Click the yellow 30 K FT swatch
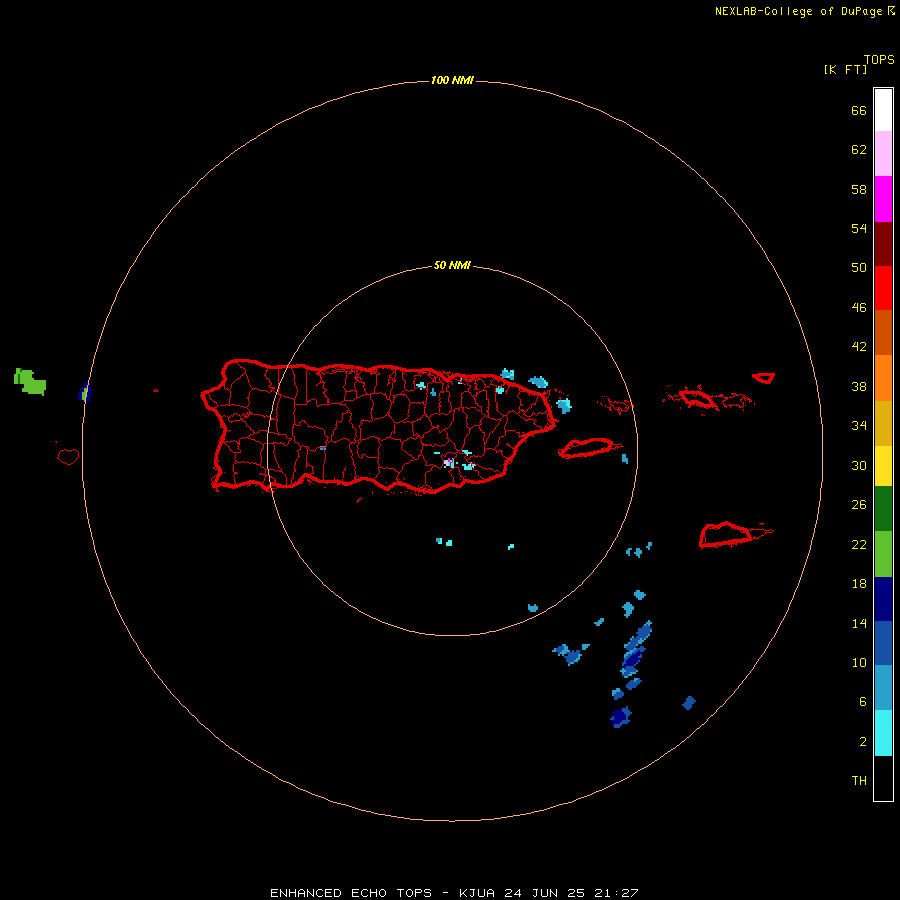The width and height of the screenshot is (900, 900). point(883,466)
